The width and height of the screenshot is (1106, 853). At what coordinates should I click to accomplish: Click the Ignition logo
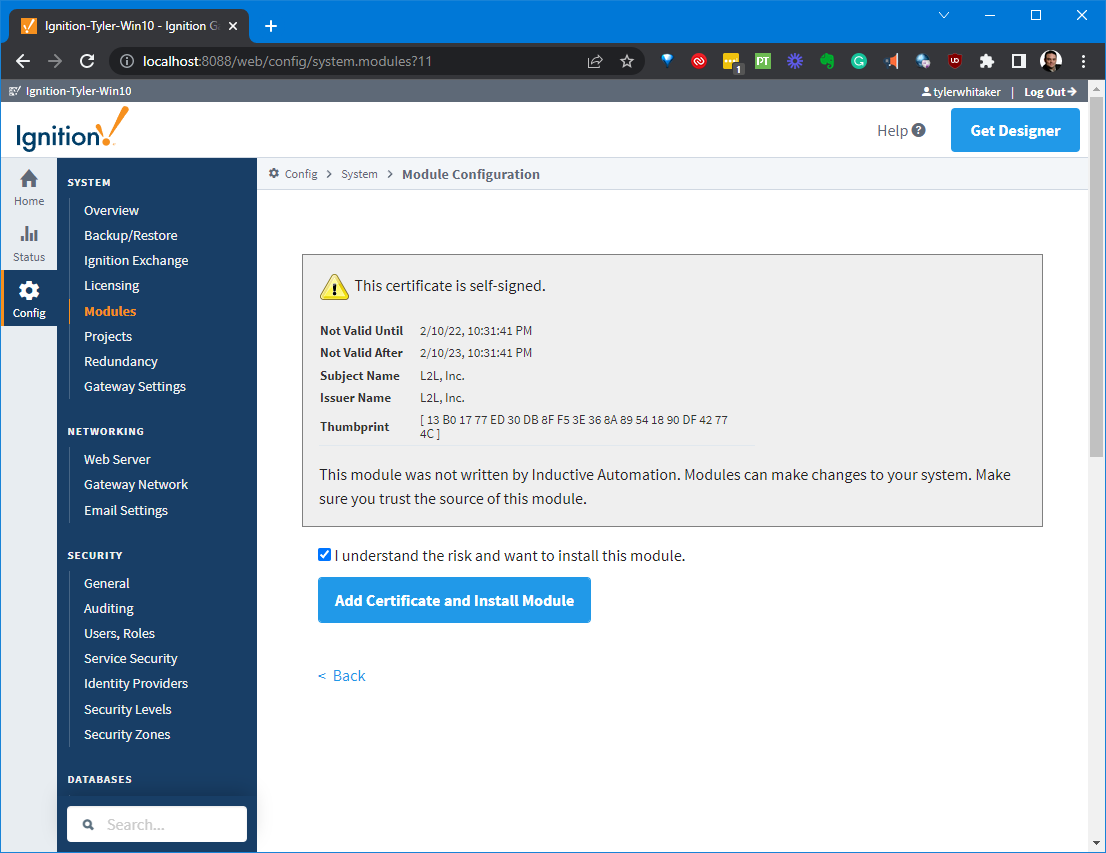(72, 130)
